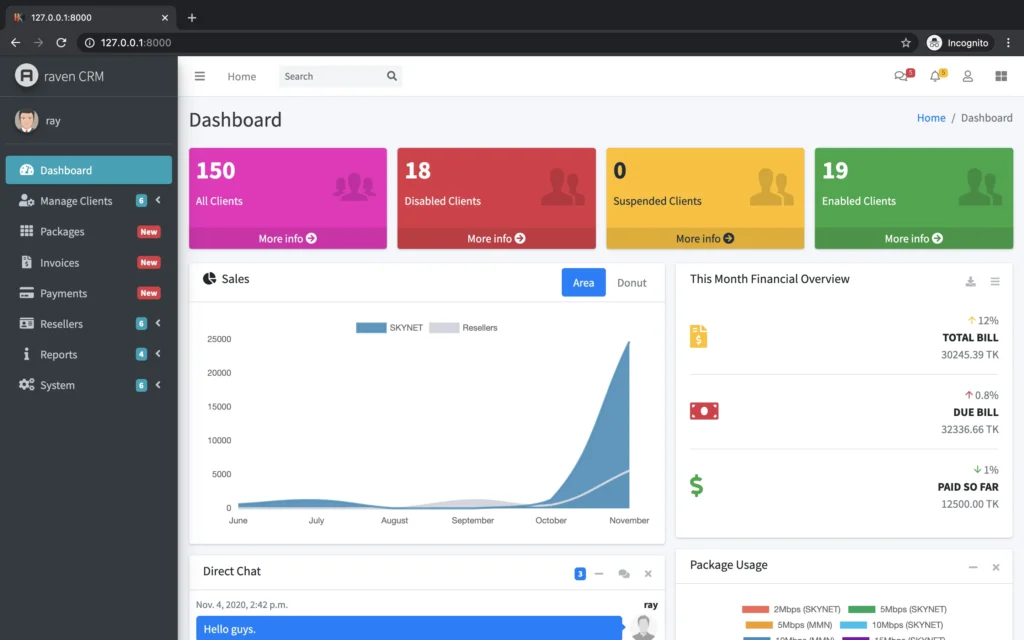Screen dimensions: 1024x640
Task: Close the Direct Chat card
Action: tap(648, 573)
